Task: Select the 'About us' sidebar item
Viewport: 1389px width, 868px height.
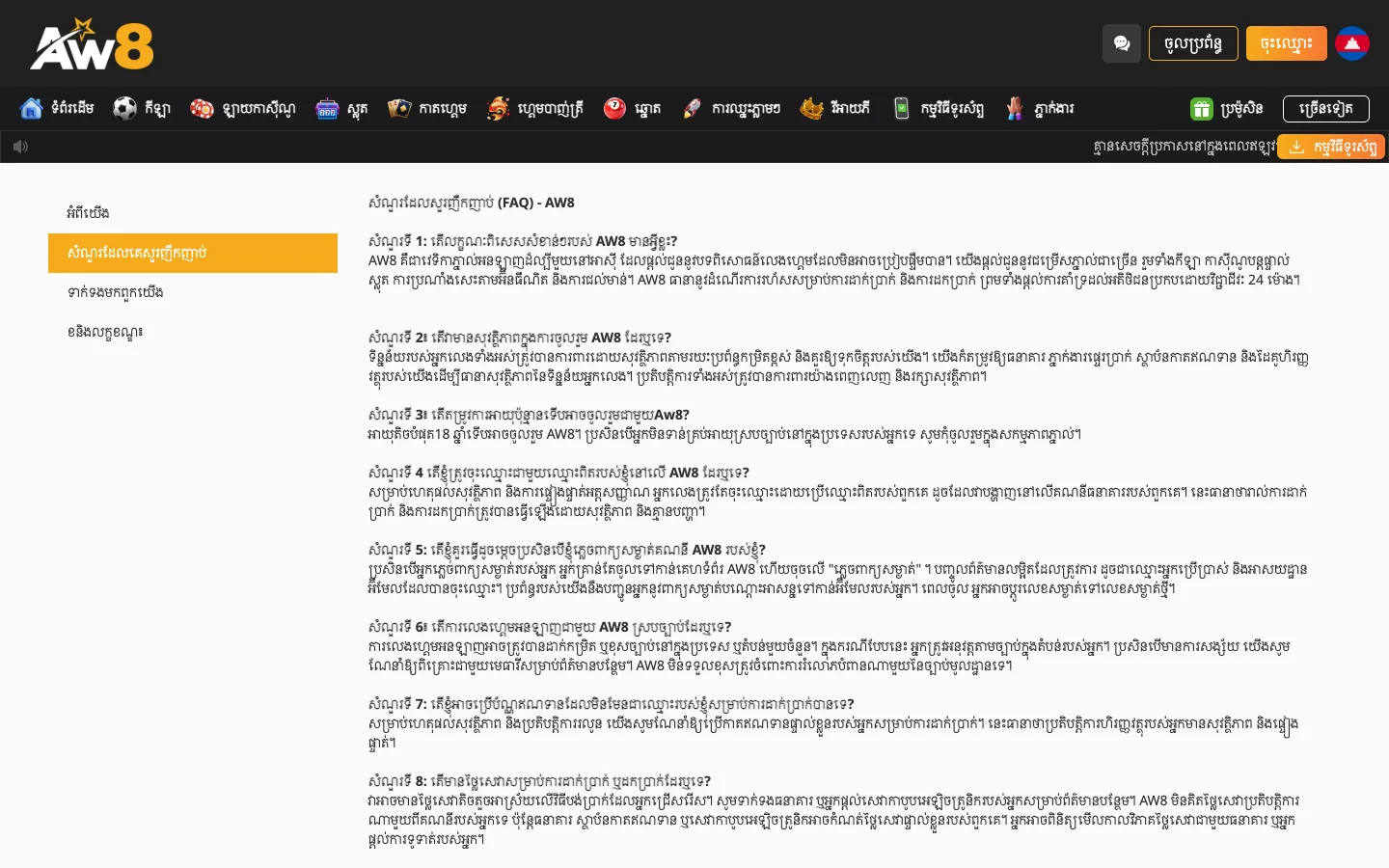Action: [x=193, y=213]
